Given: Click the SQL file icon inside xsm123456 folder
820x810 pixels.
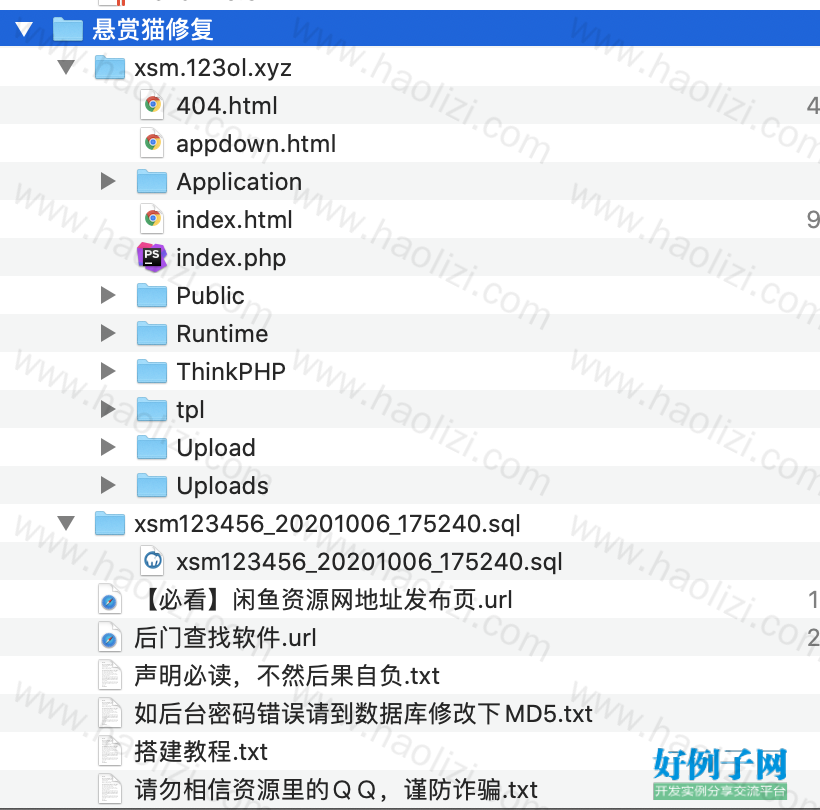Looking at the screenshot, I should 152,561.
